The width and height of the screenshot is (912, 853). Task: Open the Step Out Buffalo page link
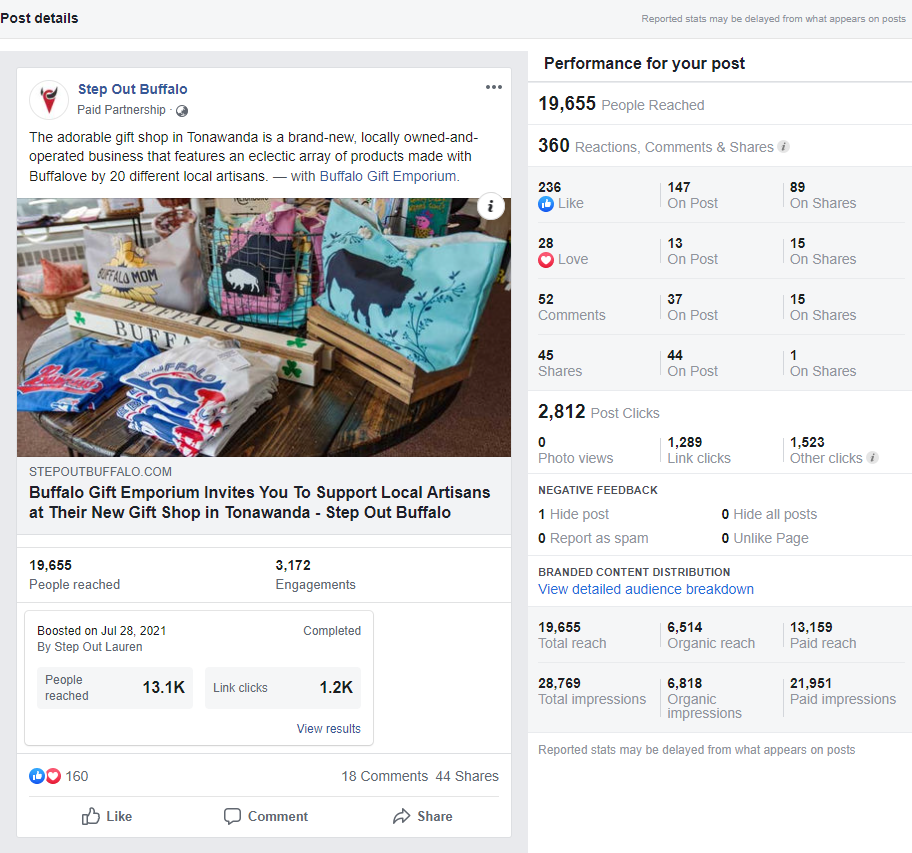click(133, 89)
